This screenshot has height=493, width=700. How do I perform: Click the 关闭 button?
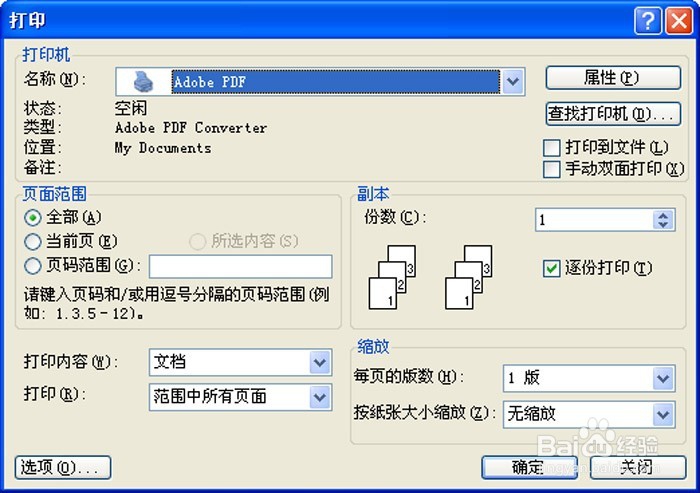(638, 468)
